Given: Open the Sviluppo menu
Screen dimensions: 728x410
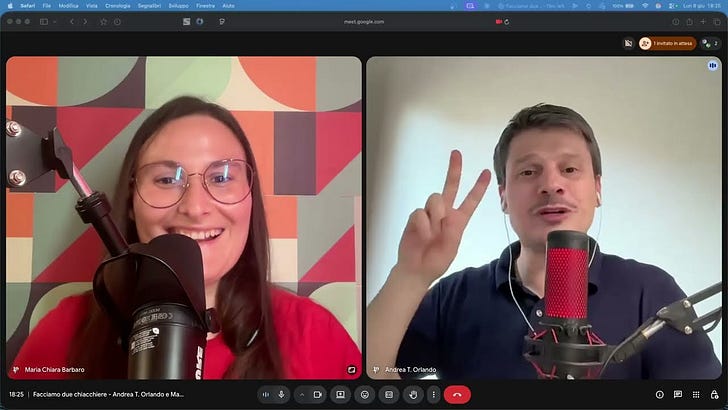Looking at the screenshot, I should tap(179, 6).
